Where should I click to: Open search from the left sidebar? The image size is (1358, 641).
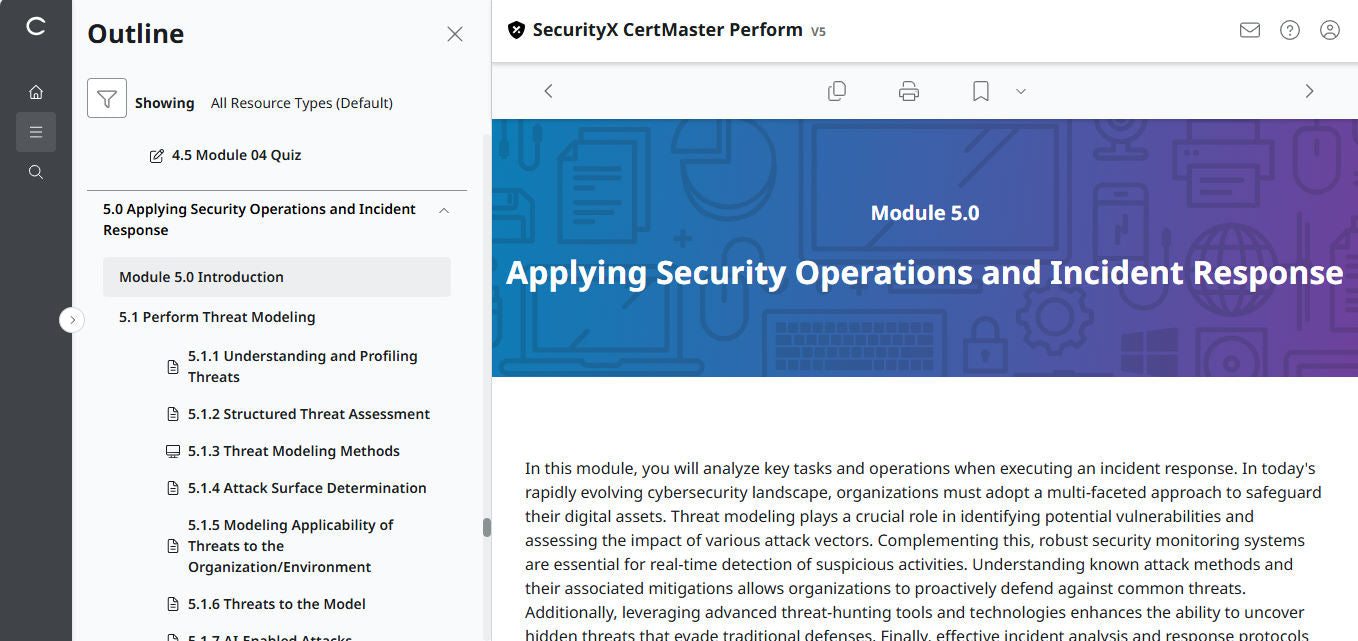pyautogui.click(x=36, y=171)
